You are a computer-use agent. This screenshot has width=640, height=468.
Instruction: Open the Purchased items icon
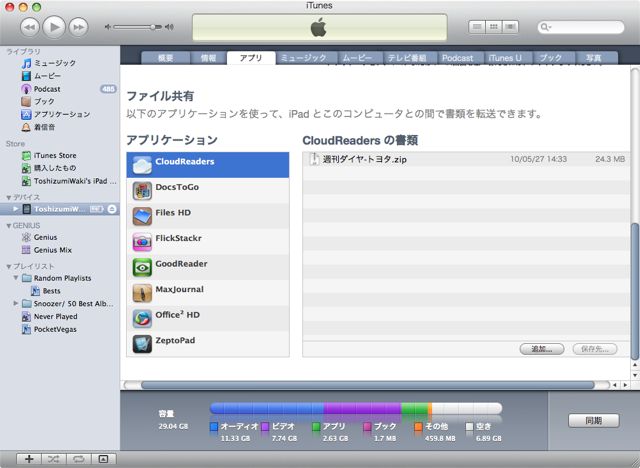coord(26,168)
